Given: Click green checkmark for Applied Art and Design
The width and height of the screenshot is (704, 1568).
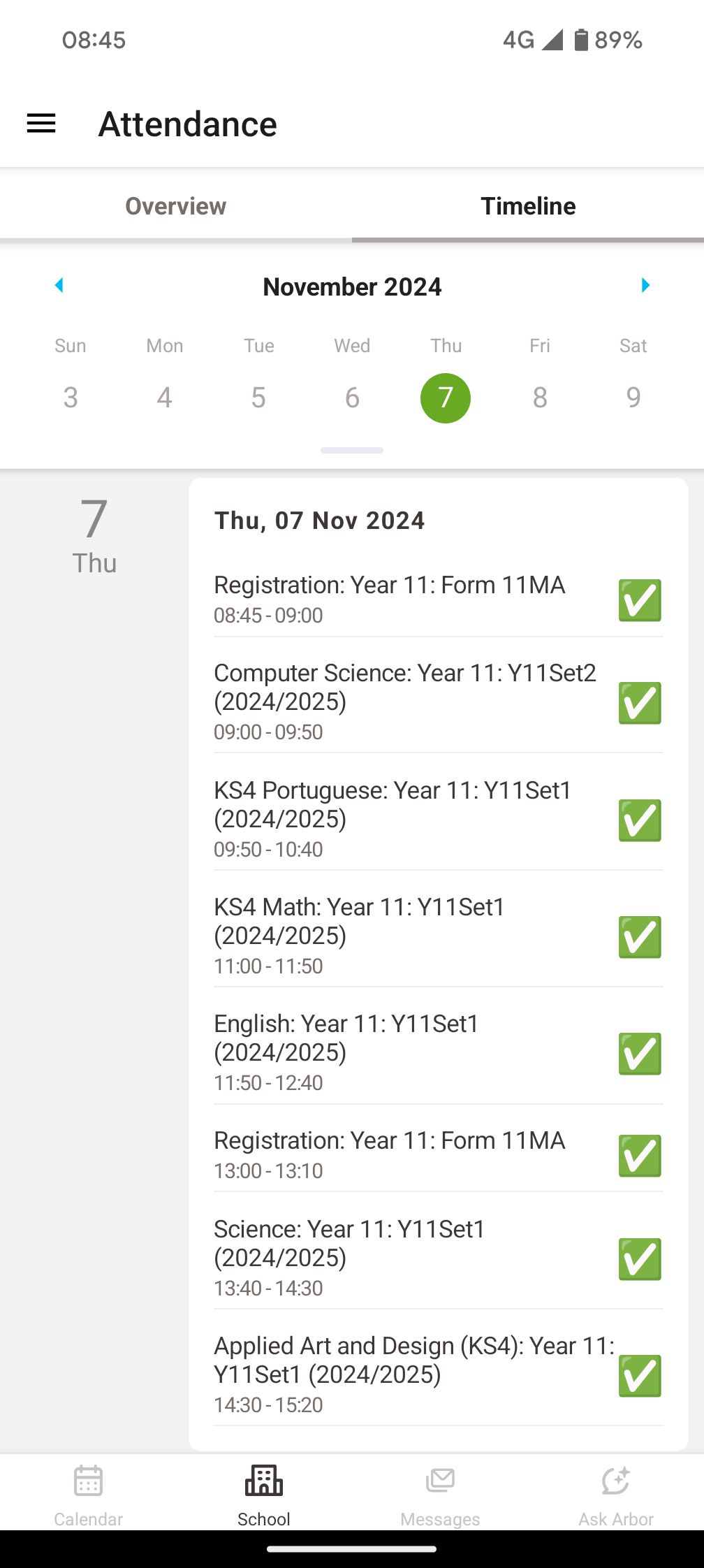Looking at the screenshot, I should click(x=640, y=1376).
